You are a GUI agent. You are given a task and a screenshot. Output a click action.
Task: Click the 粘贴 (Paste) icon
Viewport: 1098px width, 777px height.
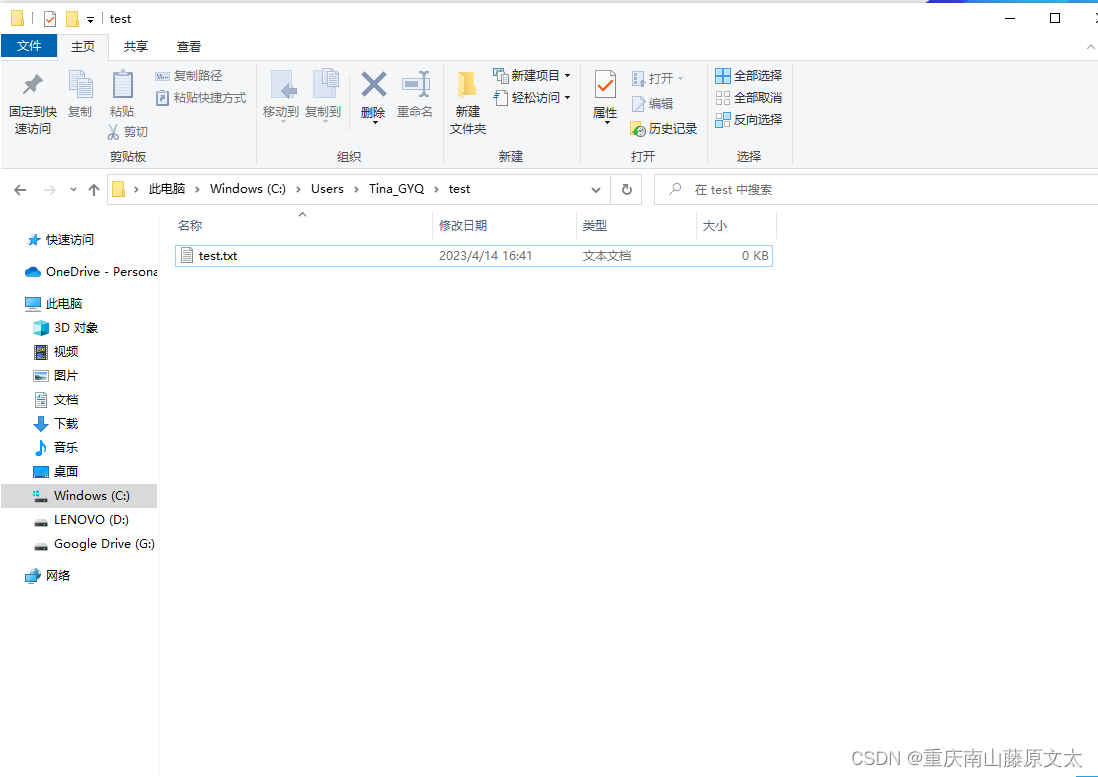122,97
